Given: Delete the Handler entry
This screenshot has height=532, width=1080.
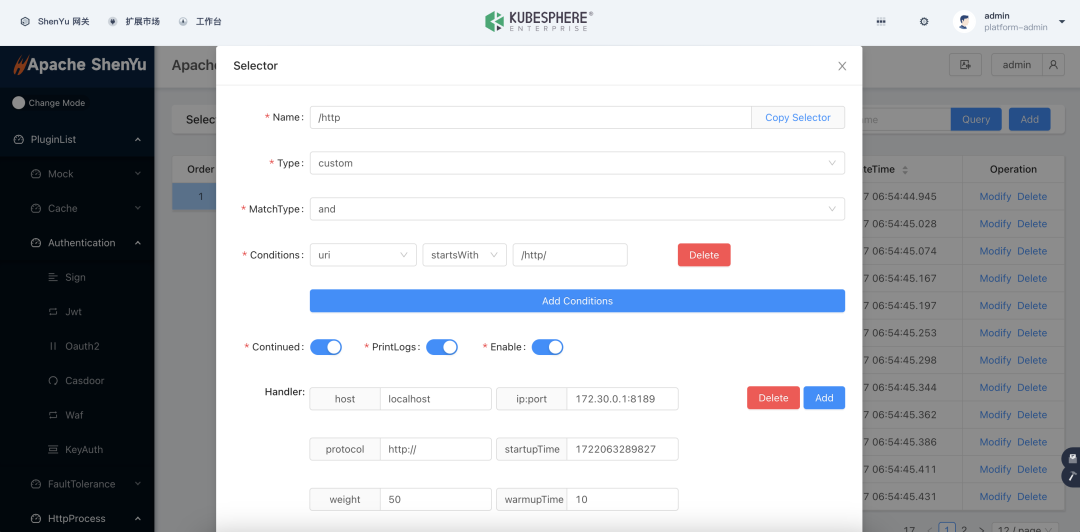Looking at the screenshot, I should tap(773, 398).
